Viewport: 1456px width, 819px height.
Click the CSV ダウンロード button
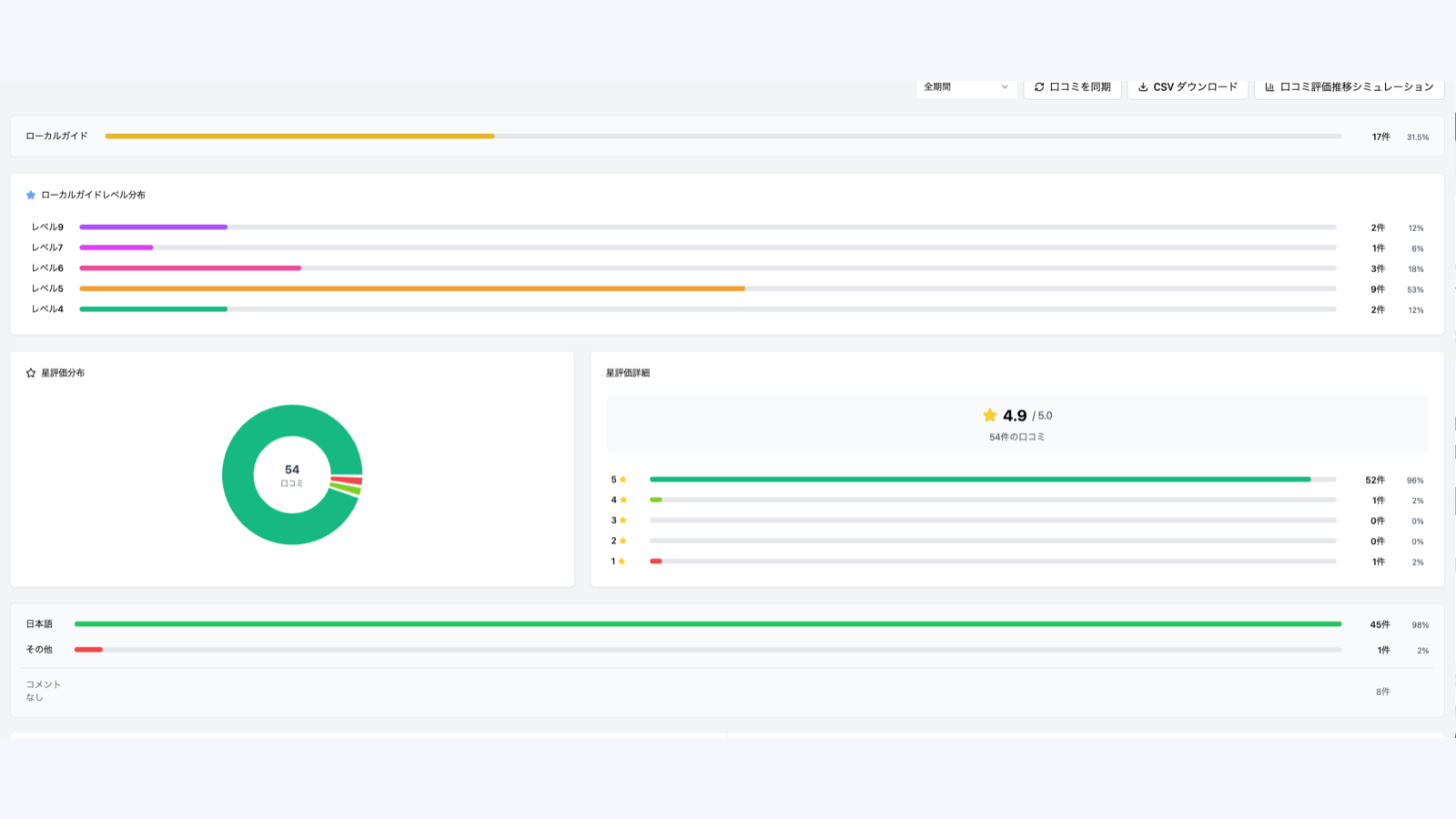click(1188, 87)
